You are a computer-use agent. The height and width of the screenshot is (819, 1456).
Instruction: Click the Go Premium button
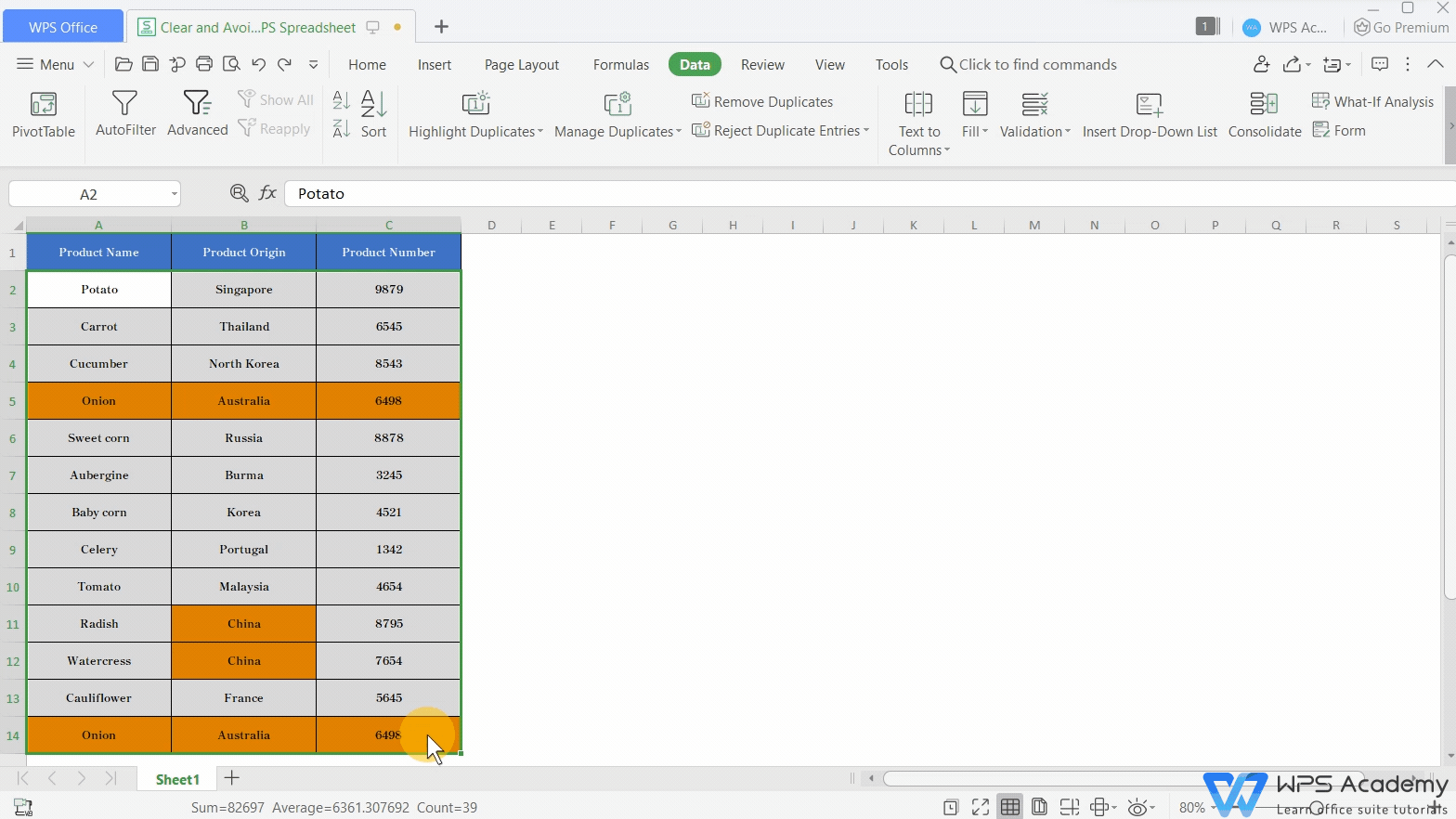point(1401,27)
